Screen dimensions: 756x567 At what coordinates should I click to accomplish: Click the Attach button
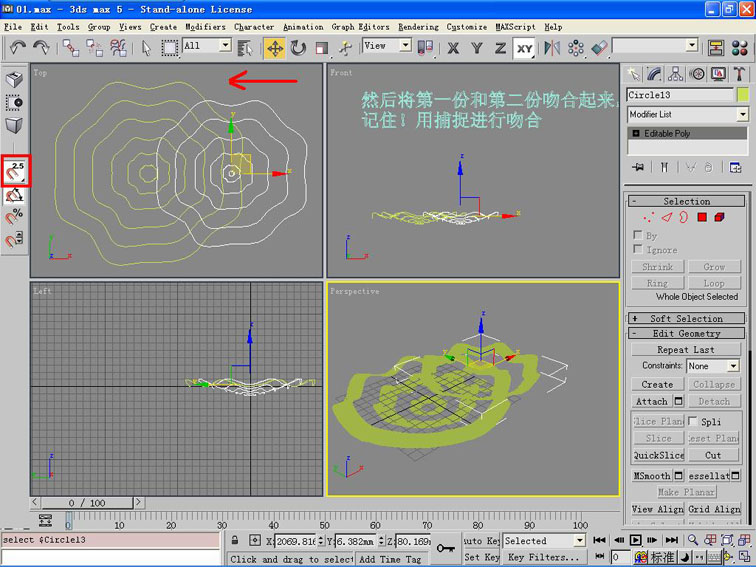(x=652, y=401)
